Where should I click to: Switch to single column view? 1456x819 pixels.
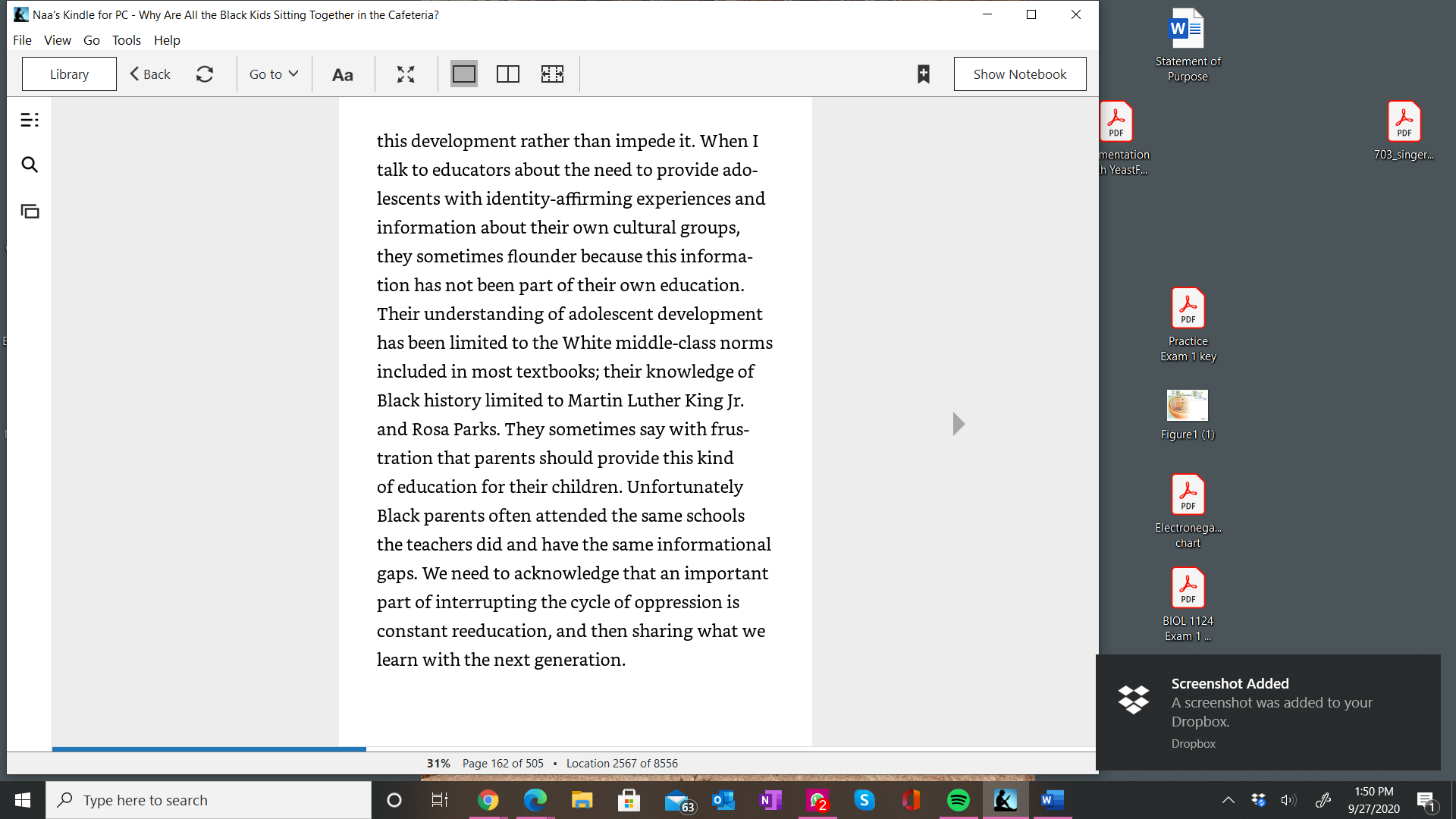[x=464, y=74]
